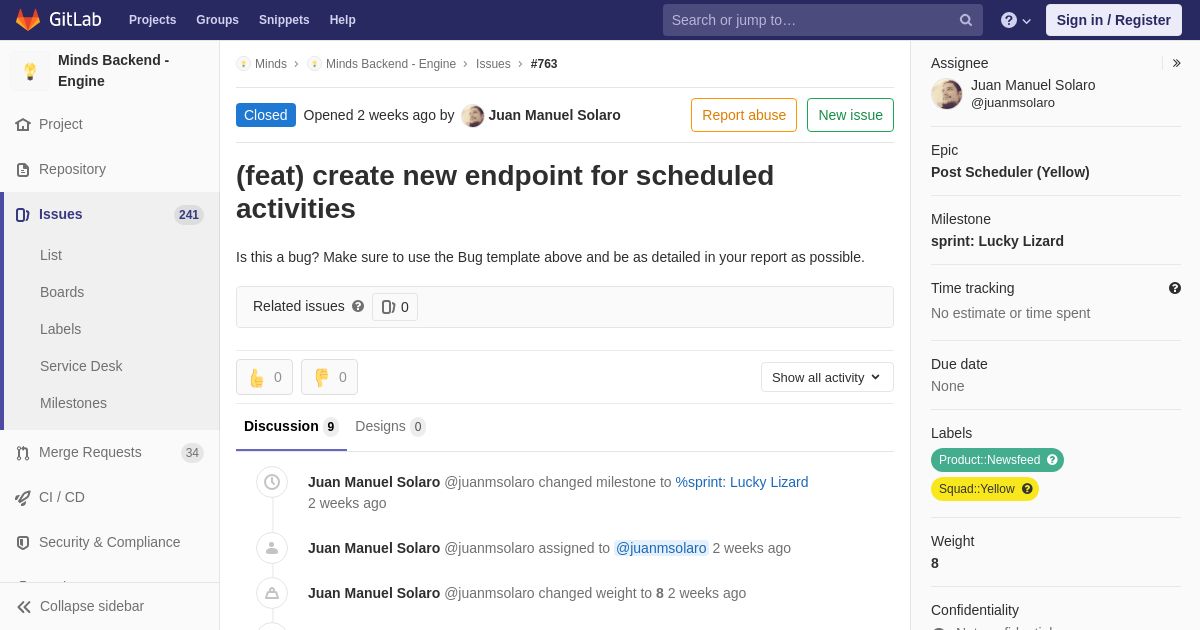Click the New issue button

(850, 115)
